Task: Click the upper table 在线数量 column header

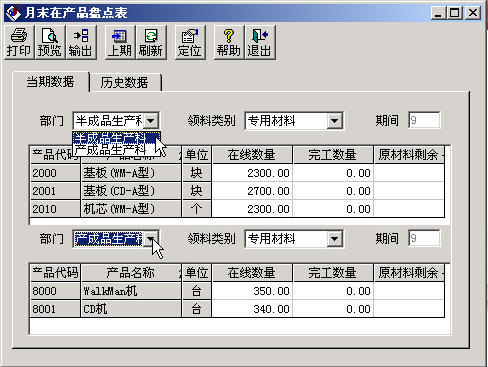Action: click(x=252, y=155)
